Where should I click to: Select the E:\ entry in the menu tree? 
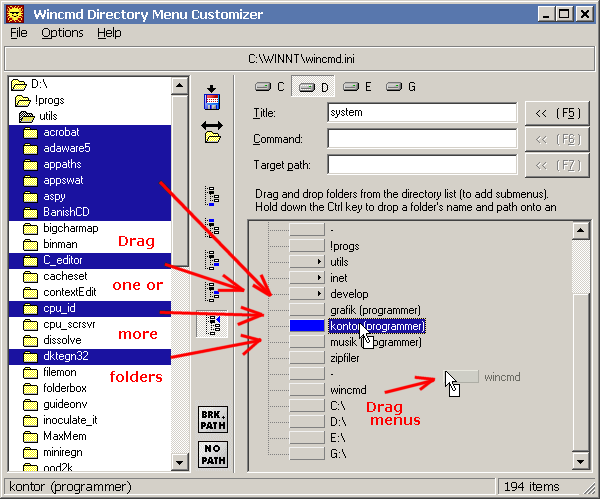pyautogui.click(x=338, y=437)
